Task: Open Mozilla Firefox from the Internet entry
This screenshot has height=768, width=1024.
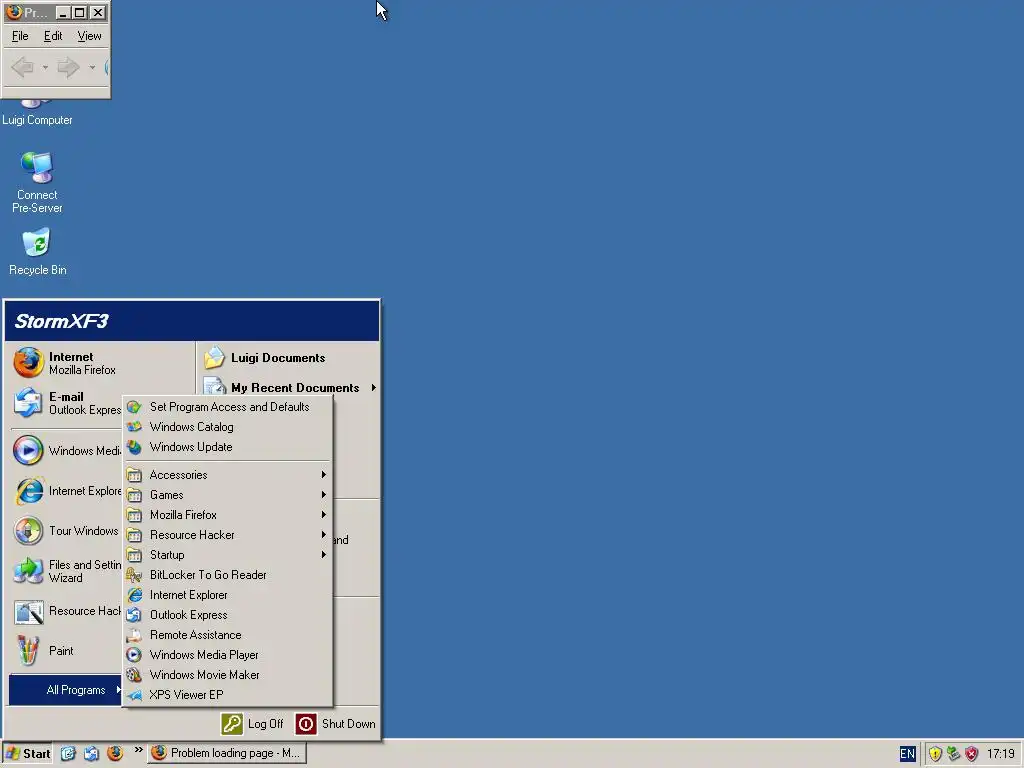Action: [x=65, y=363]
